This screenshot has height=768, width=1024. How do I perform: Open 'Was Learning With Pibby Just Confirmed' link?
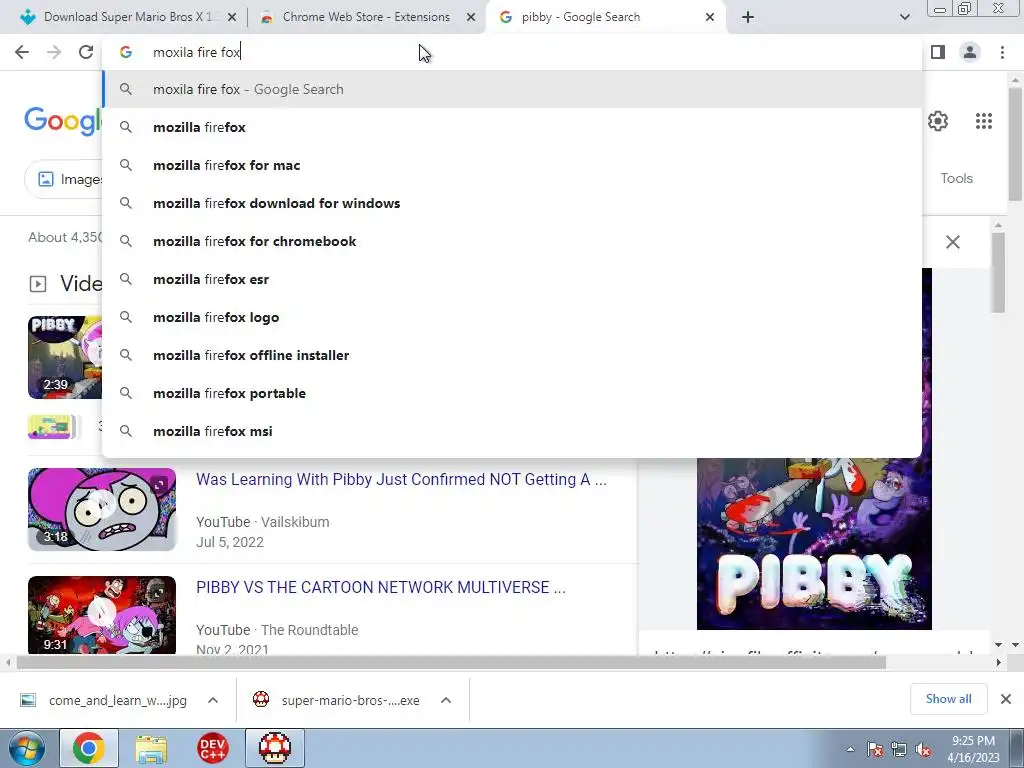click(401, 479)
